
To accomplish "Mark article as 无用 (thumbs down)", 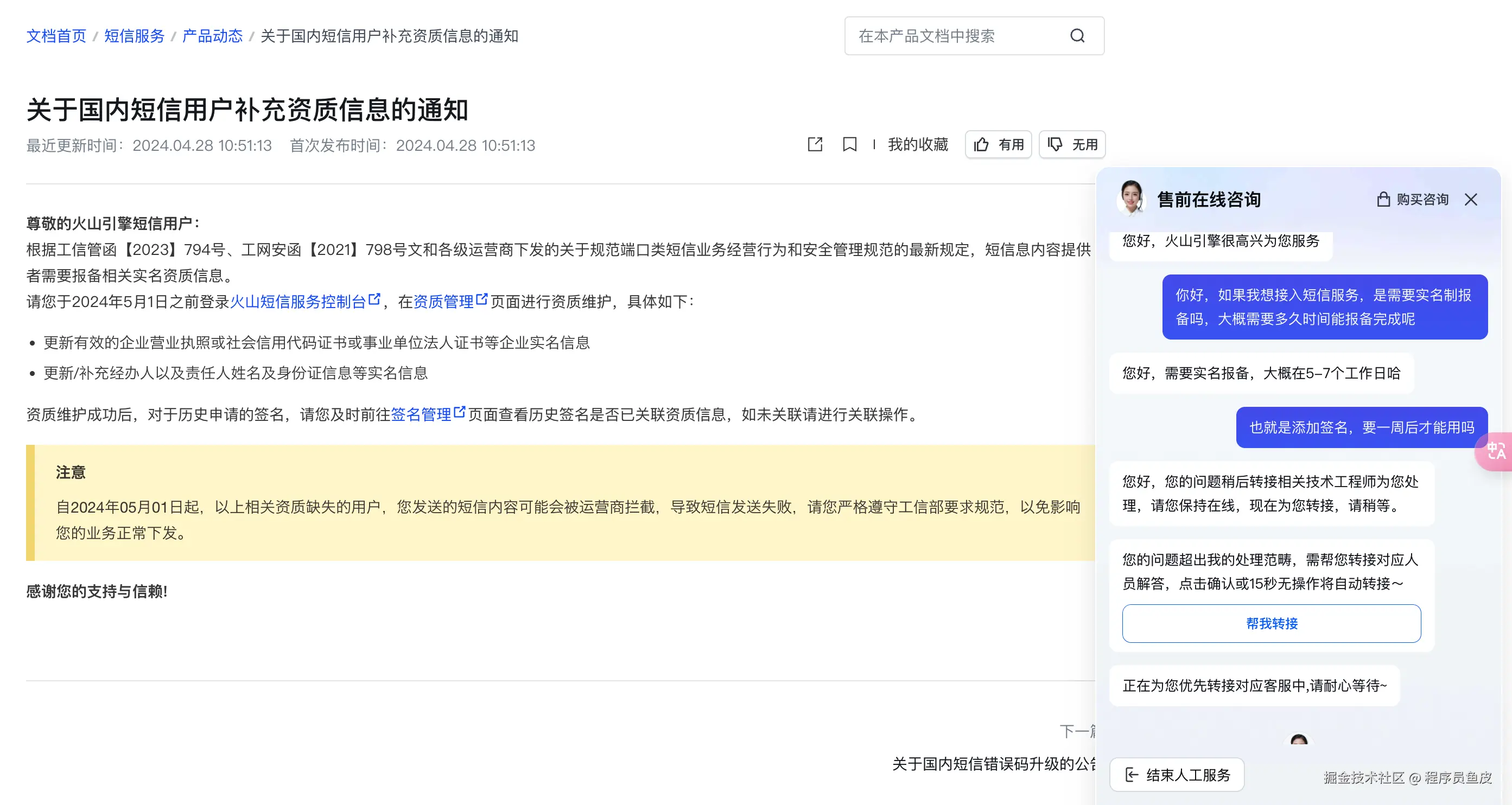I will coord(1072,144).
